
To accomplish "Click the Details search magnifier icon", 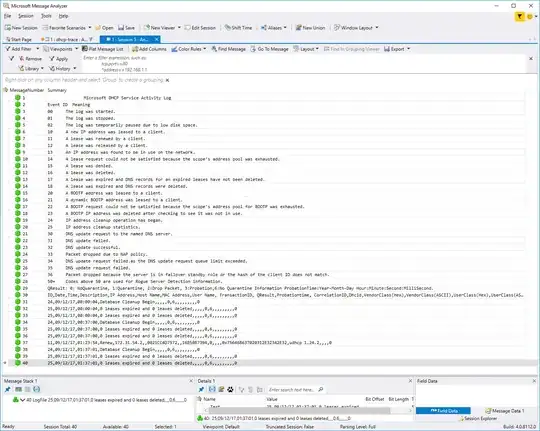I will coord(321,390).
